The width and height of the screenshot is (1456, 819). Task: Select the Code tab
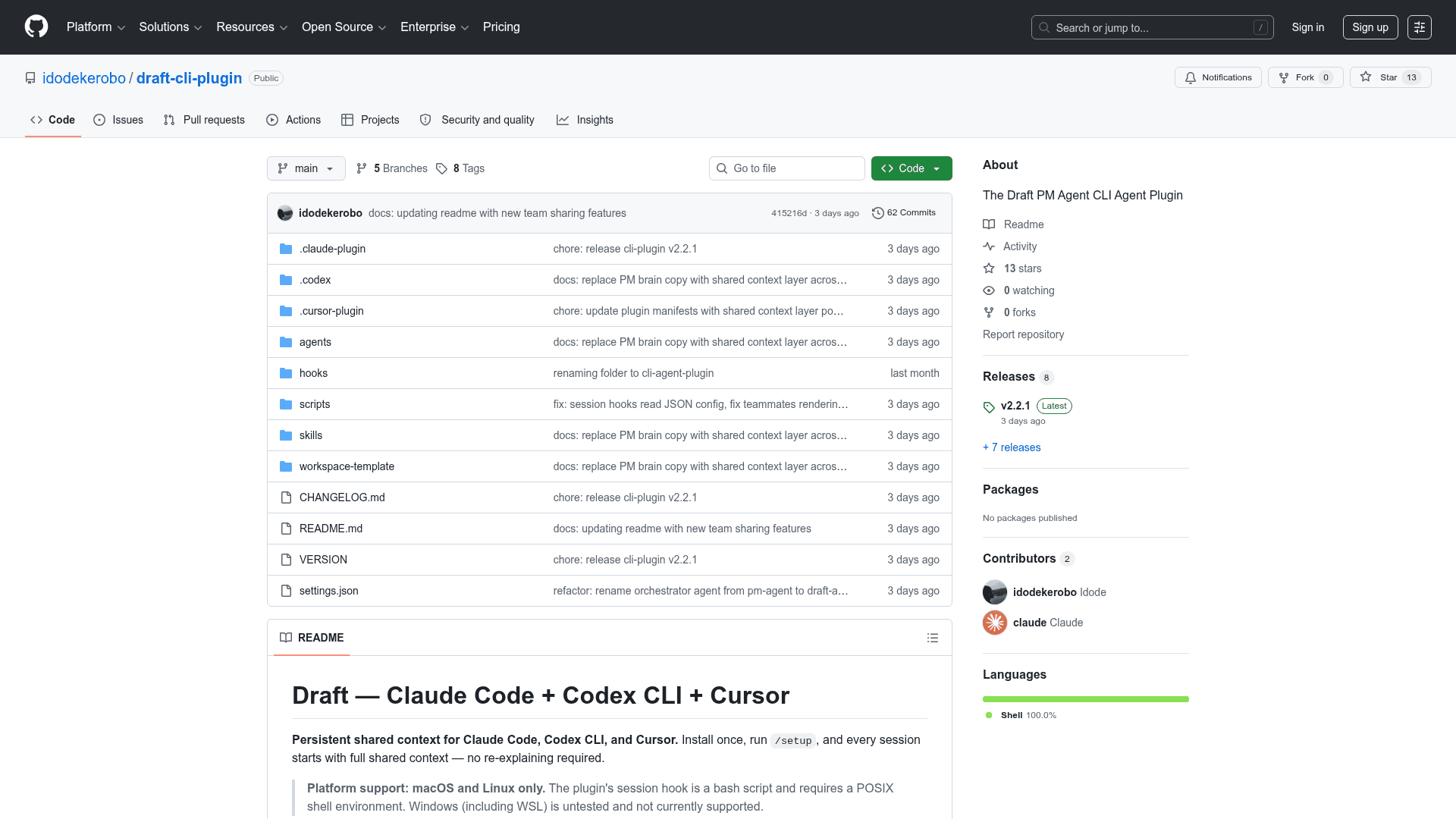[52, 120]
